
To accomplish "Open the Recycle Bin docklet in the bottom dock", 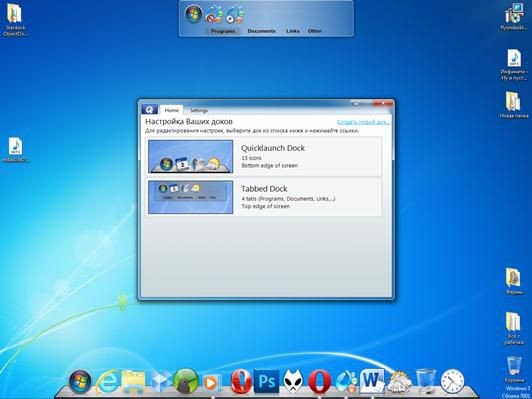I will click(x=426, y=381).
